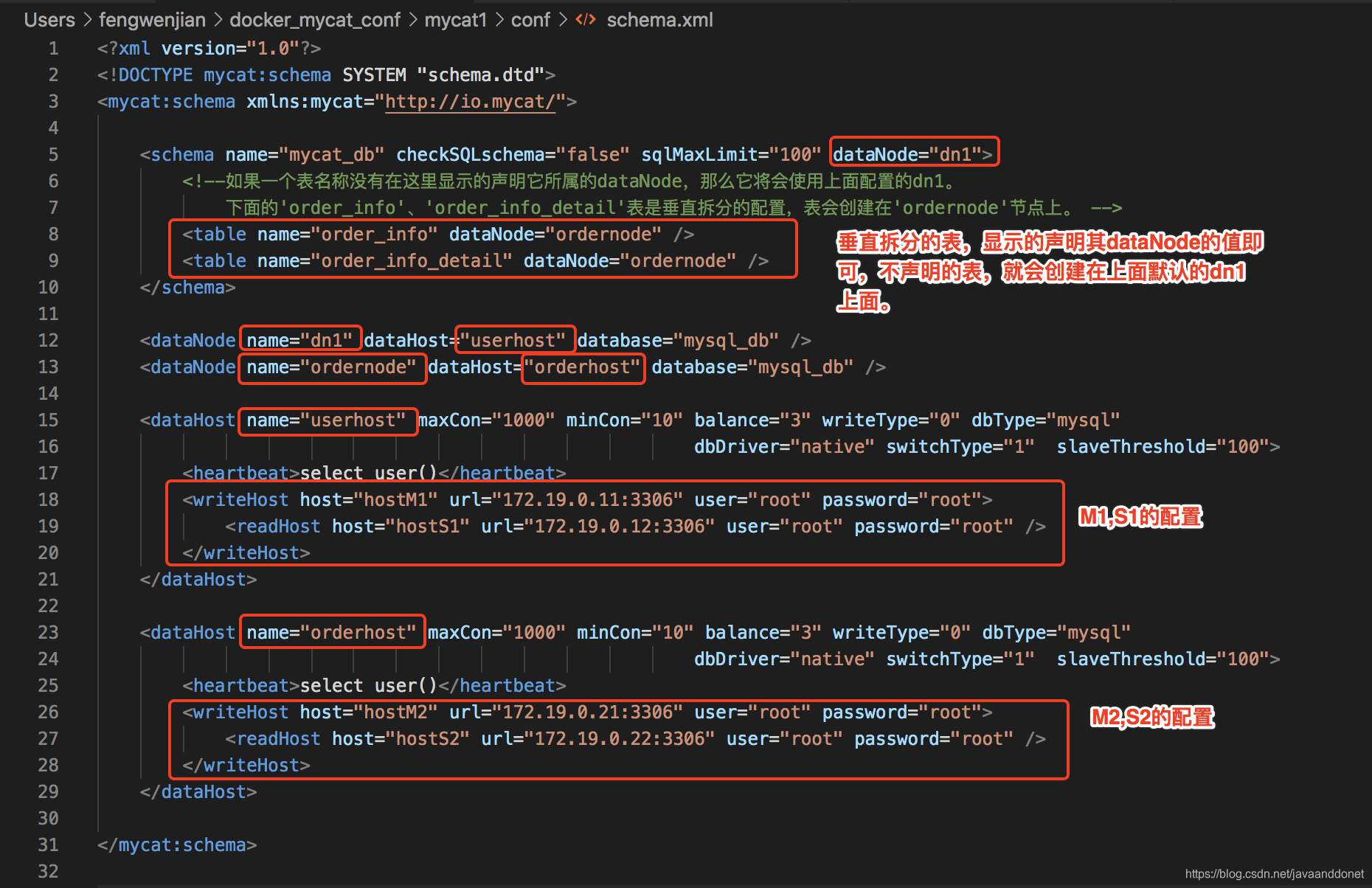This screenshot has width=1372, height=888.
Task: Click slaveThreshold="100" on line 16
Action: click(x=1163, y=447)
